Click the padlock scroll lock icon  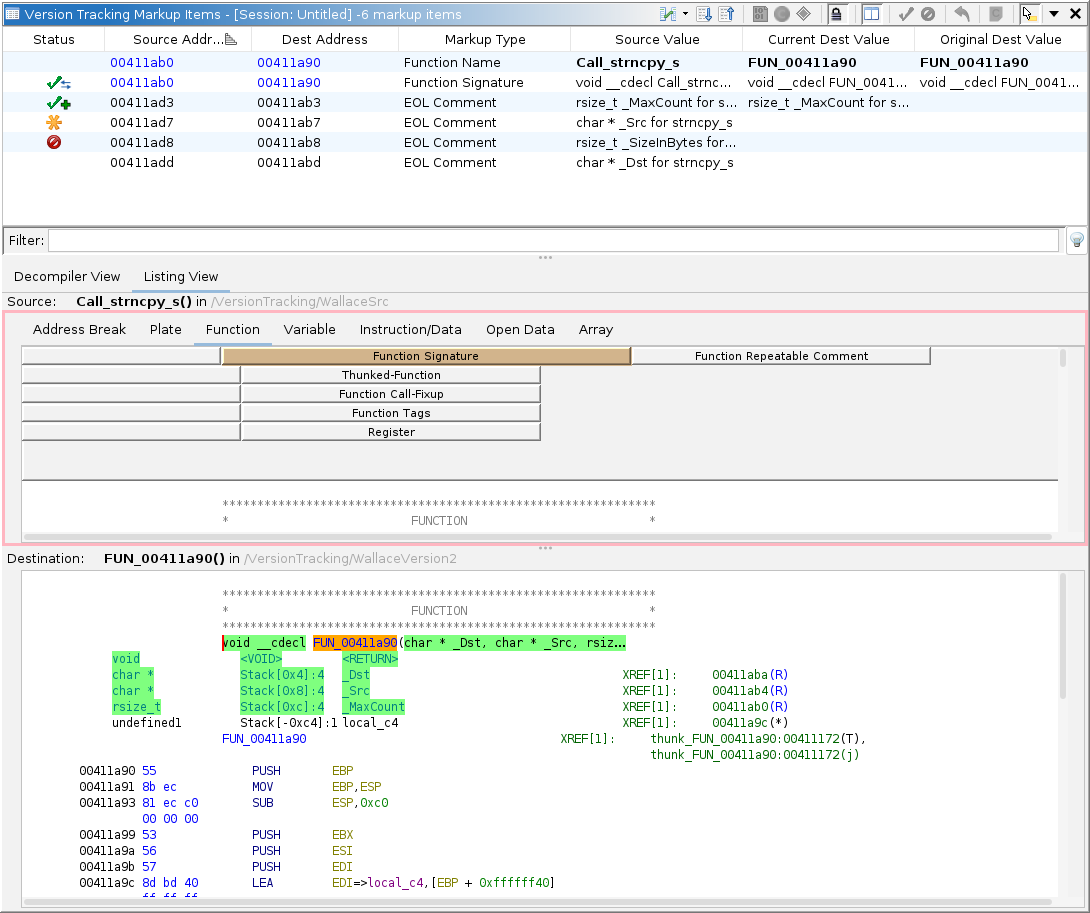pyautogui.click(x=836, y=14)
